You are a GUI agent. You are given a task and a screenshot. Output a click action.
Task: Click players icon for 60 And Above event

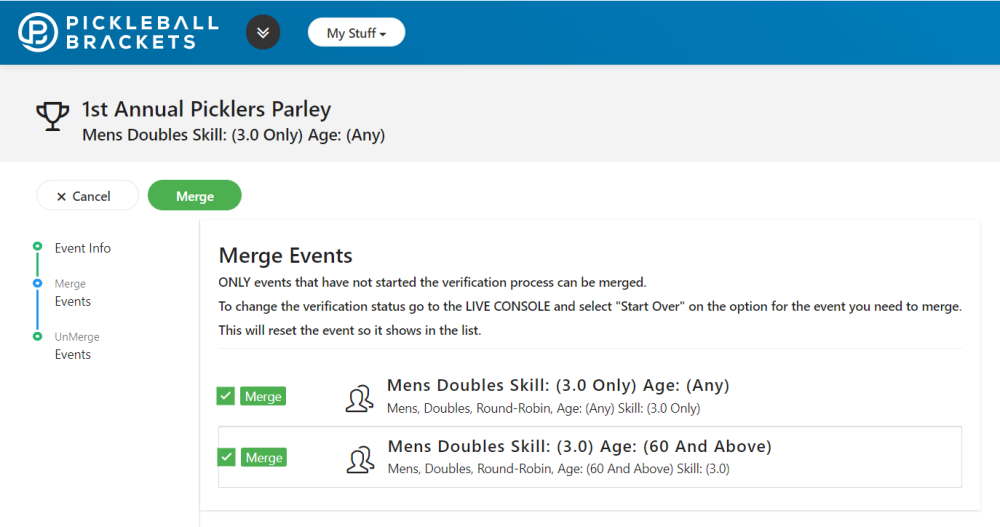(x=359, y=458)
